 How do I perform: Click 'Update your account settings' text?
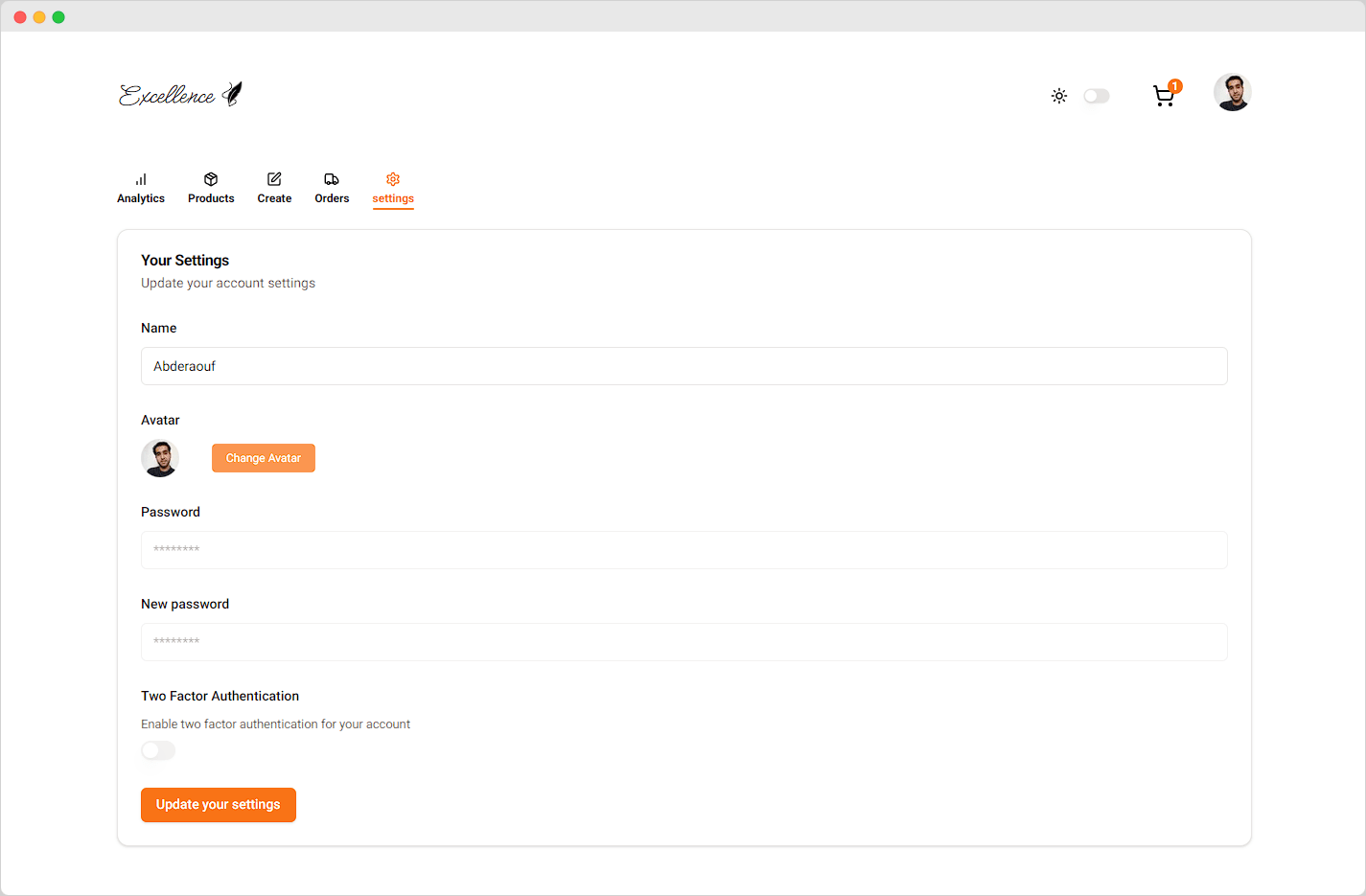[x=228, y=283]
